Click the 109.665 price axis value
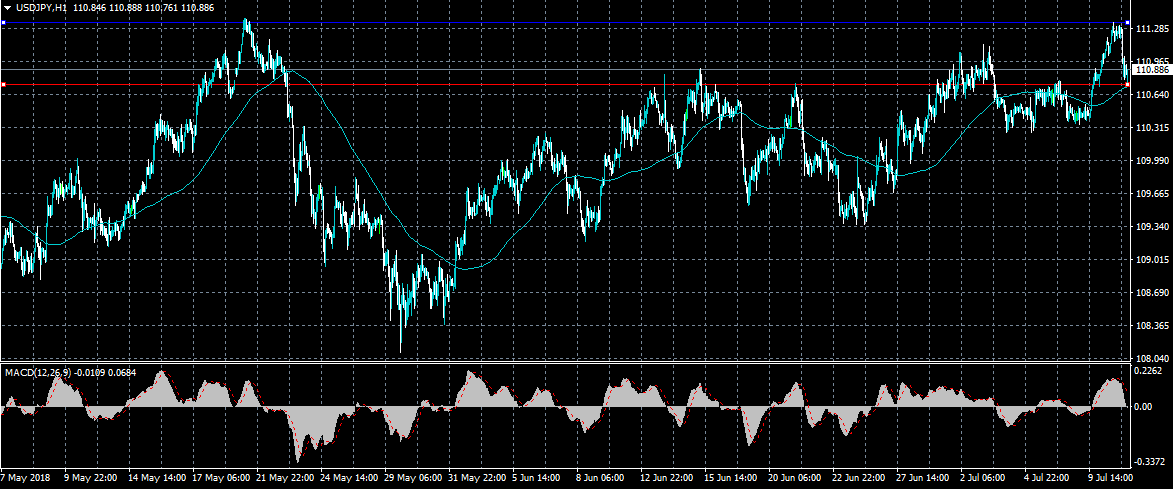 pos(1151,193)
